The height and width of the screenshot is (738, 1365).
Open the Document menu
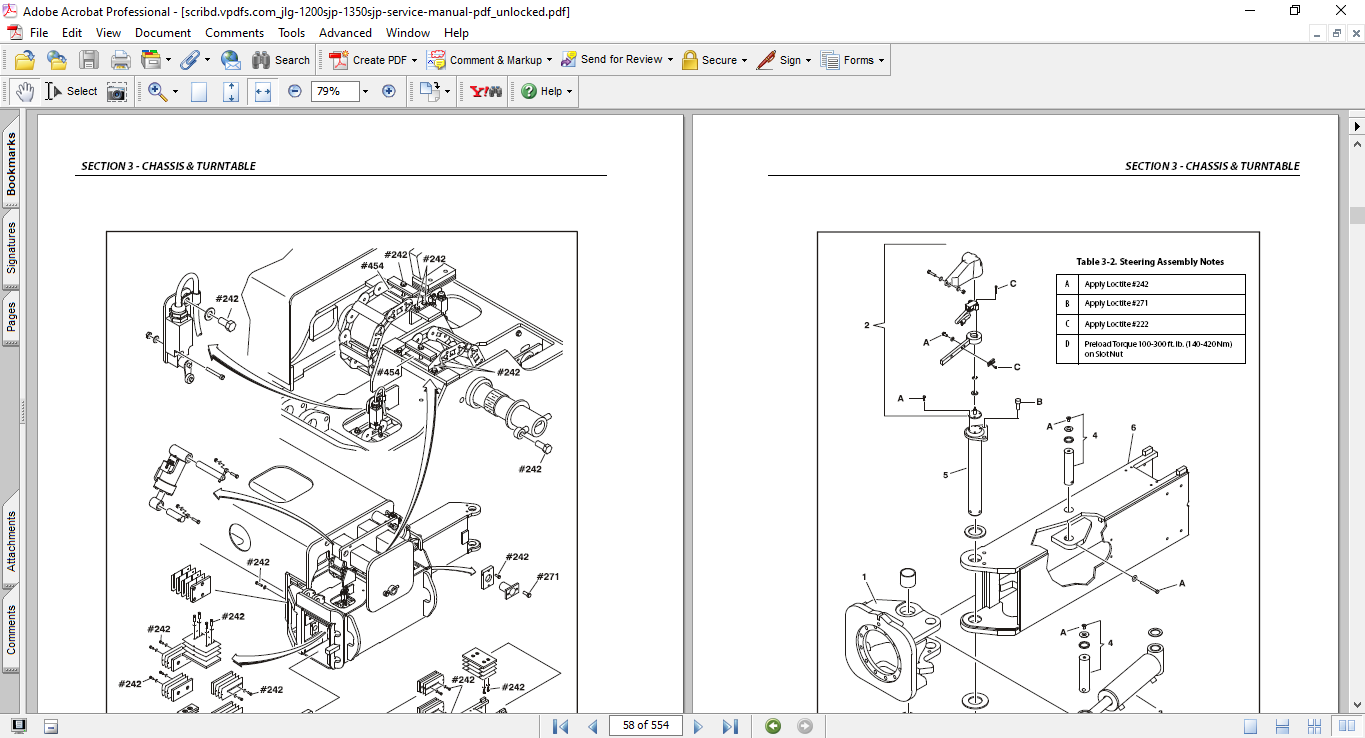click(163, 33)
